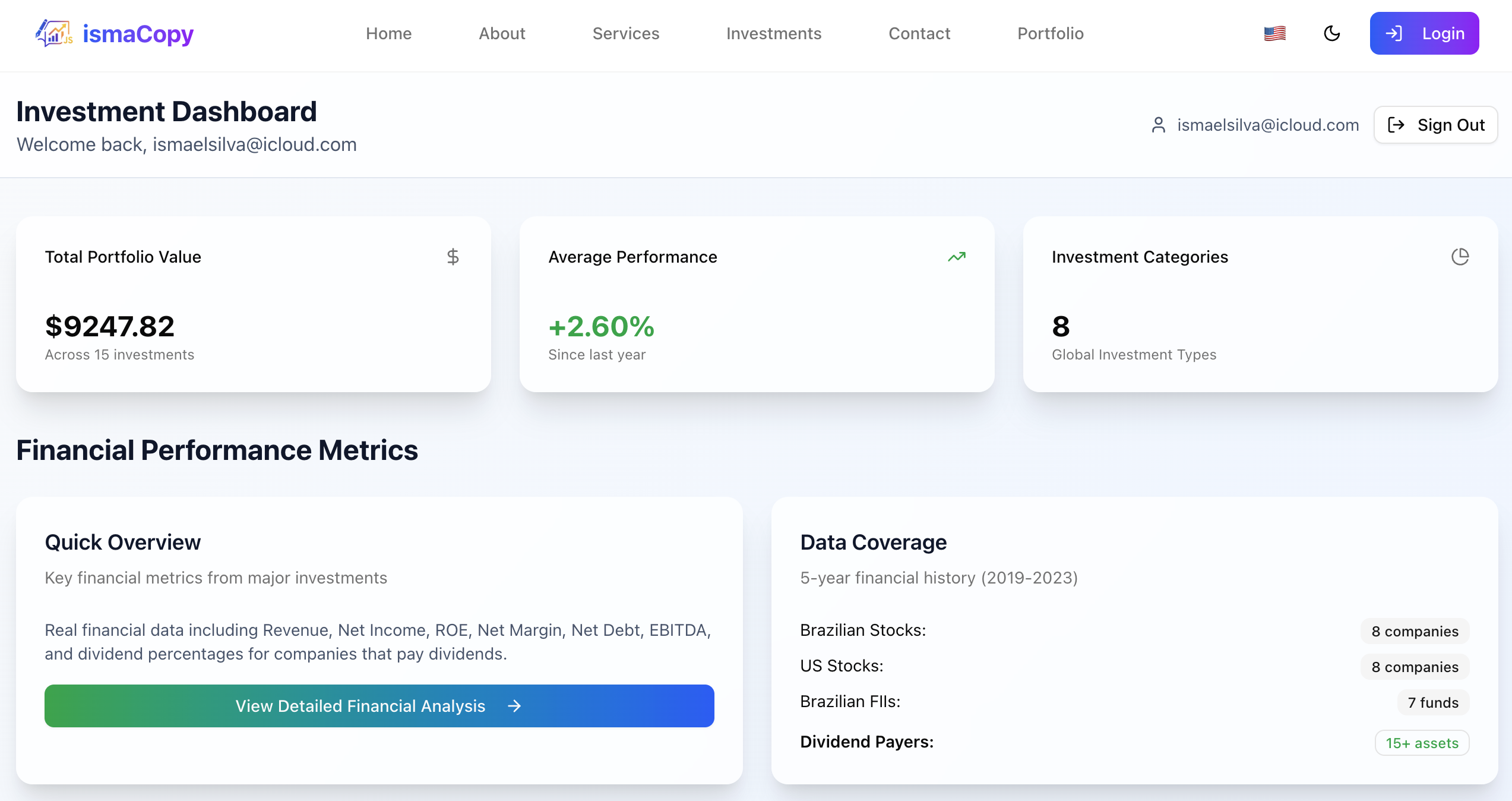Viewport: 1512px width, 801px height.
Task: Sign out of the dashboard
Action: [x=1435, y=125]
